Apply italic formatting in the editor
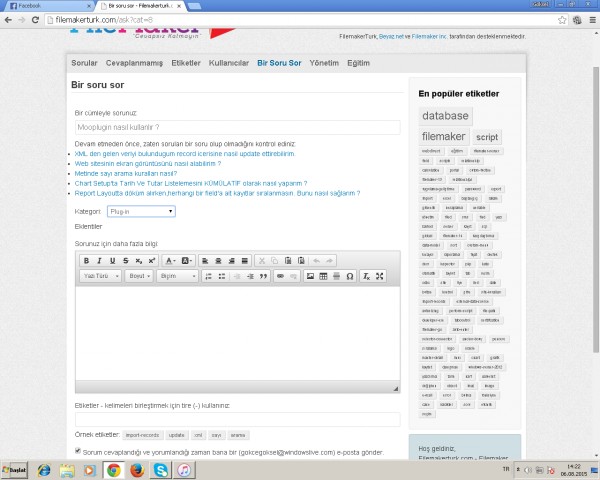Viewport: 600px width, 480px height. coord(99,261)
